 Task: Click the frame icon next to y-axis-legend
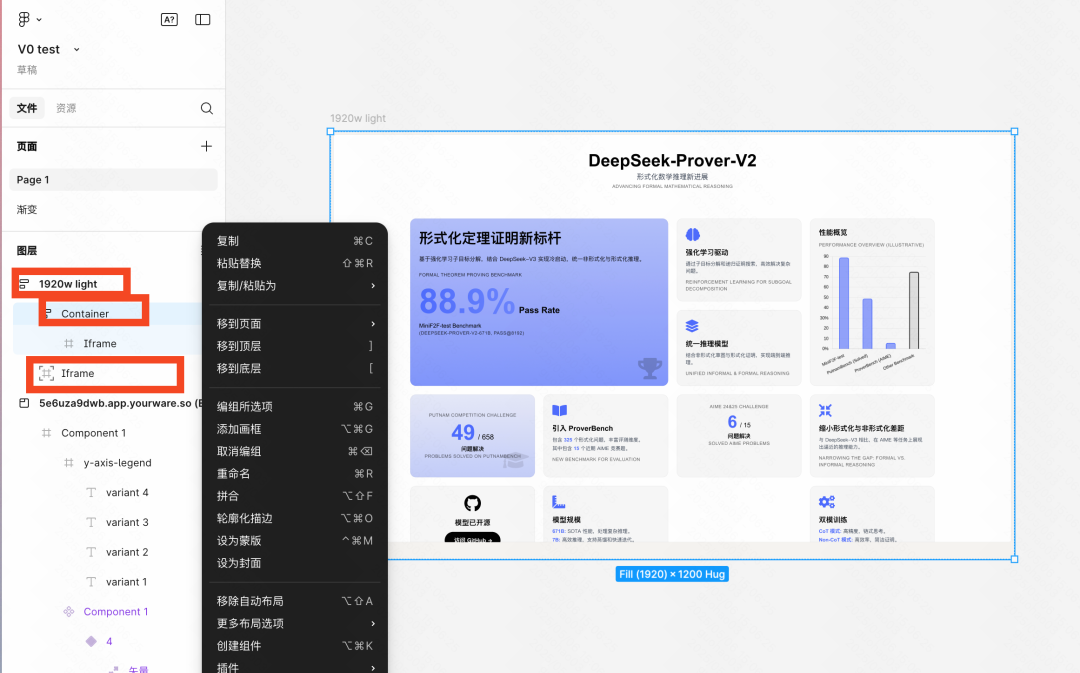(69, 463)
